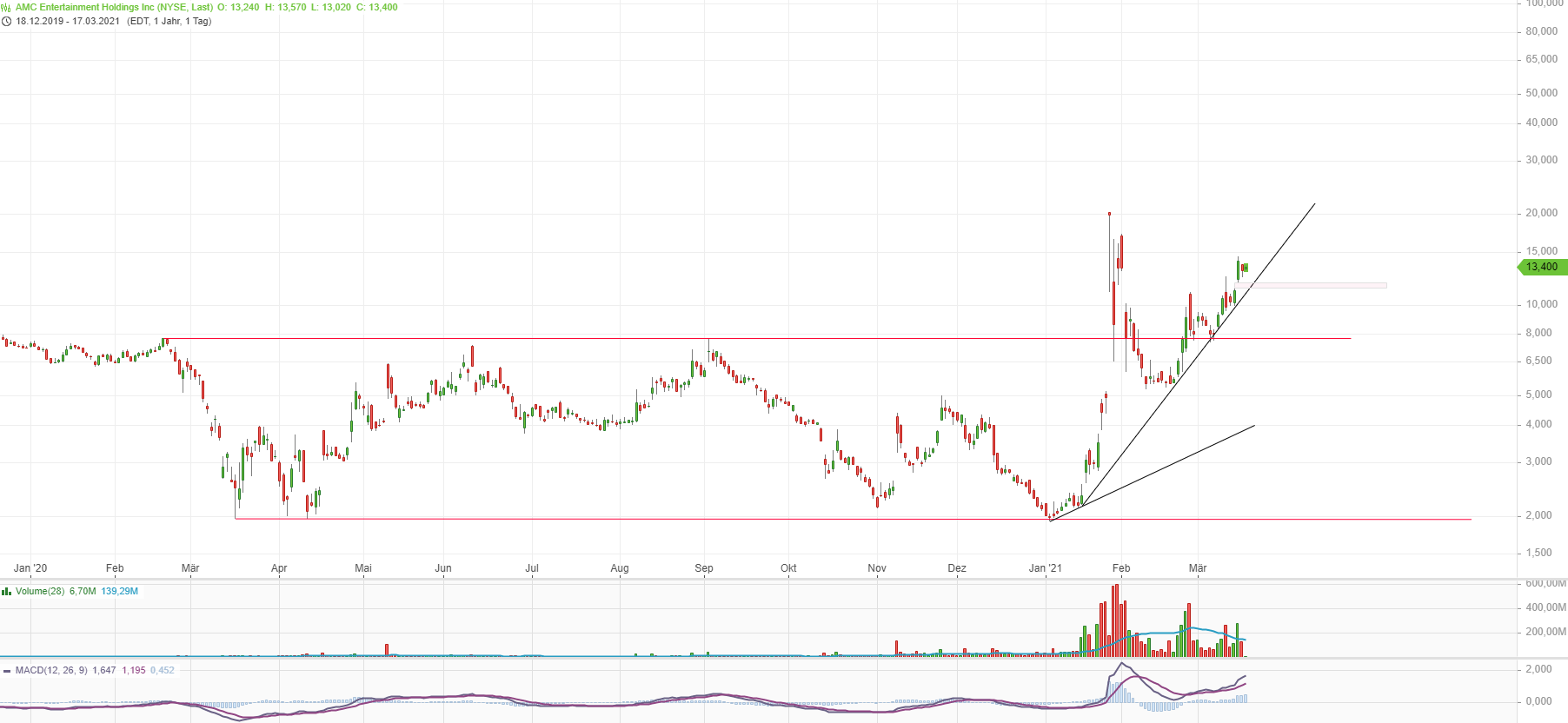Click the Nov label on time axis

coord(877,568)
